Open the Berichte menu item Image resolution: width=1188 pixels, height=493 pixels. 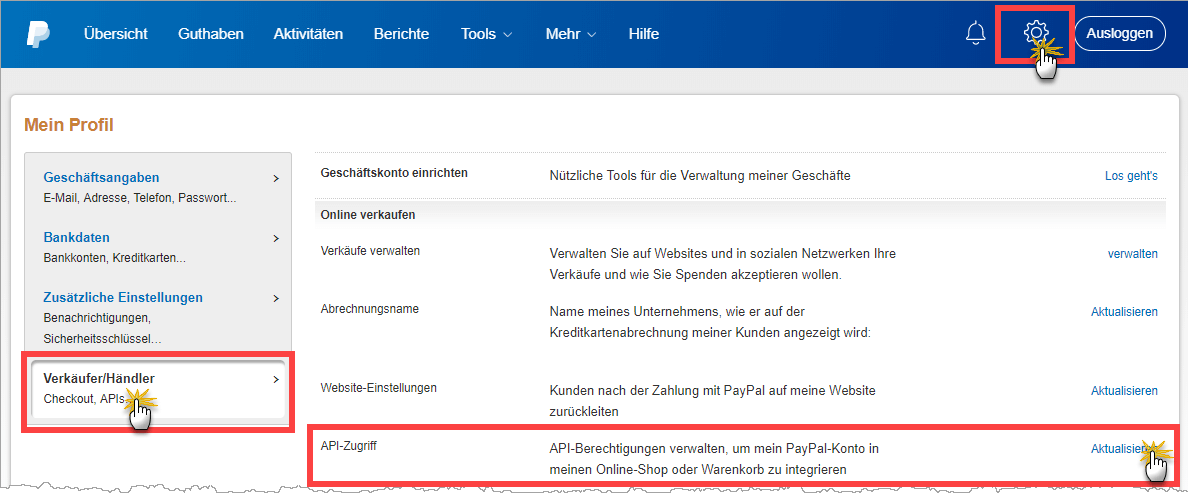click(x=402, y=34)
